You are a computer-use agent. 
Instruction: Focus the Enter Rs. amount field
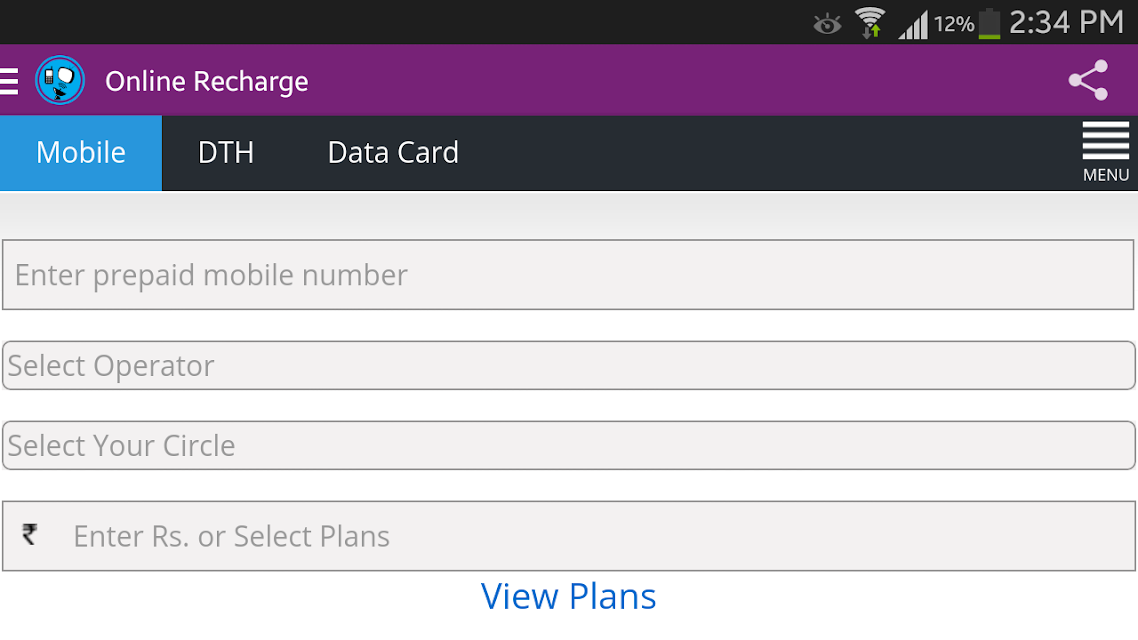click(568, 536)
